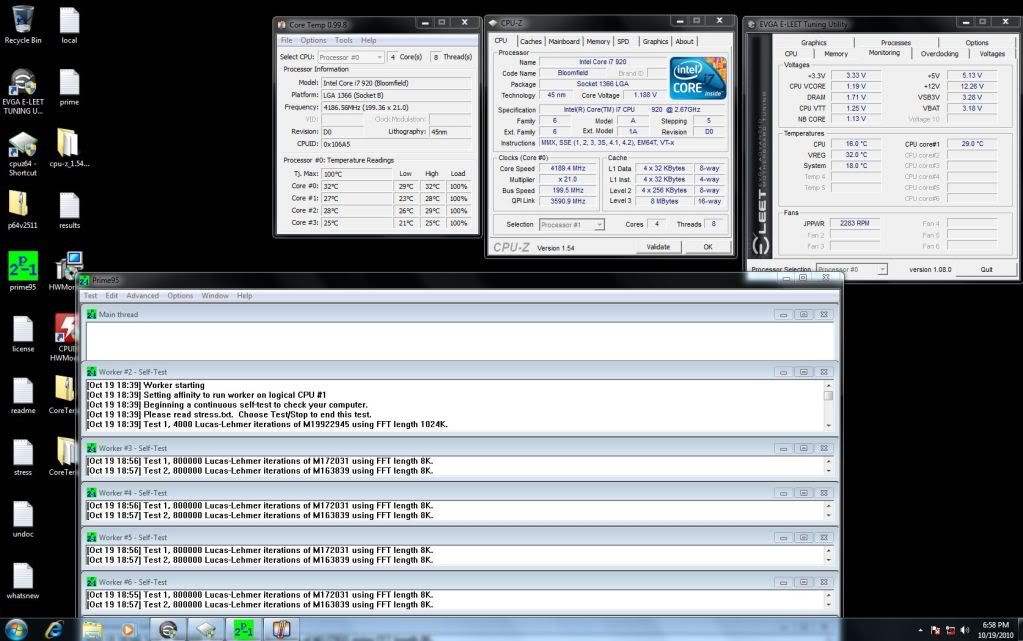Open the Test menu in Prime95
This screenshot has width=1023, height=641.
[91, 296]
